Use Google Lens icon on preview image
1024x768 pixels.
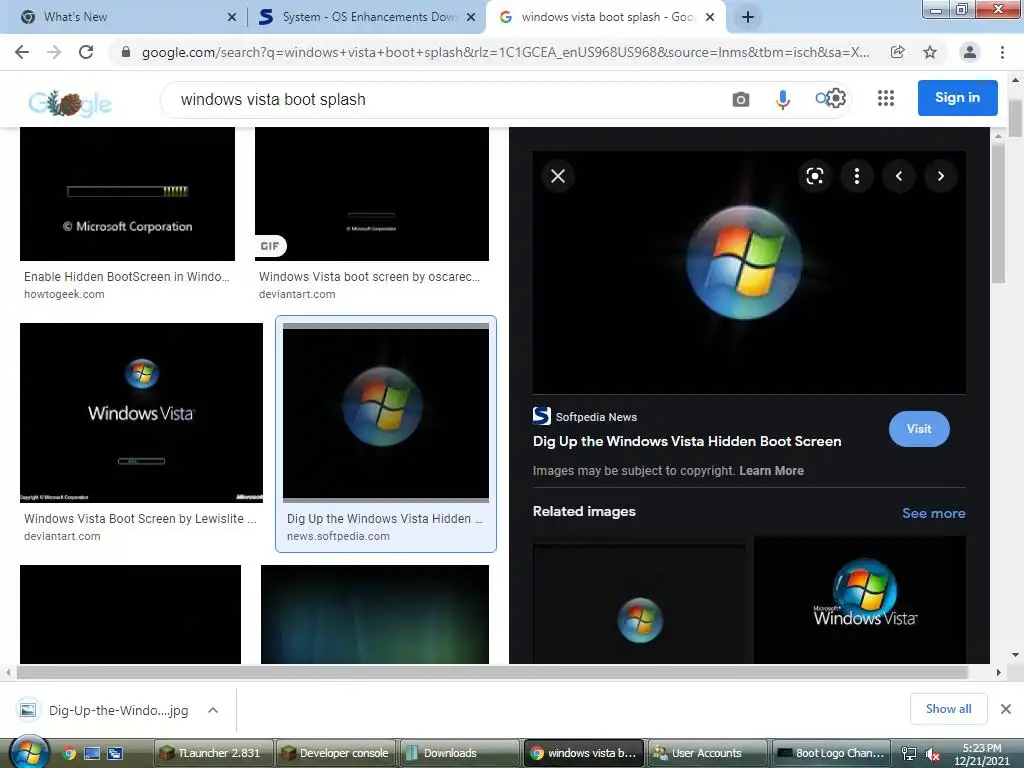pos(814,176)
